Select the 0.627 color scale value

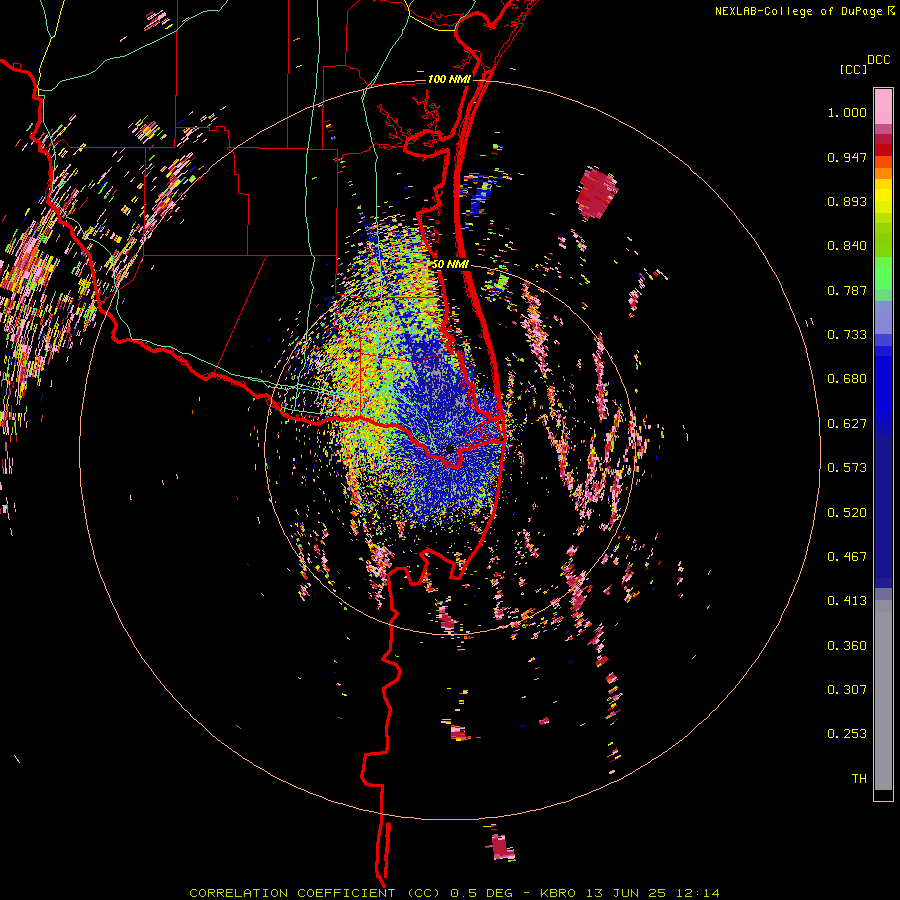click(847, 424)
